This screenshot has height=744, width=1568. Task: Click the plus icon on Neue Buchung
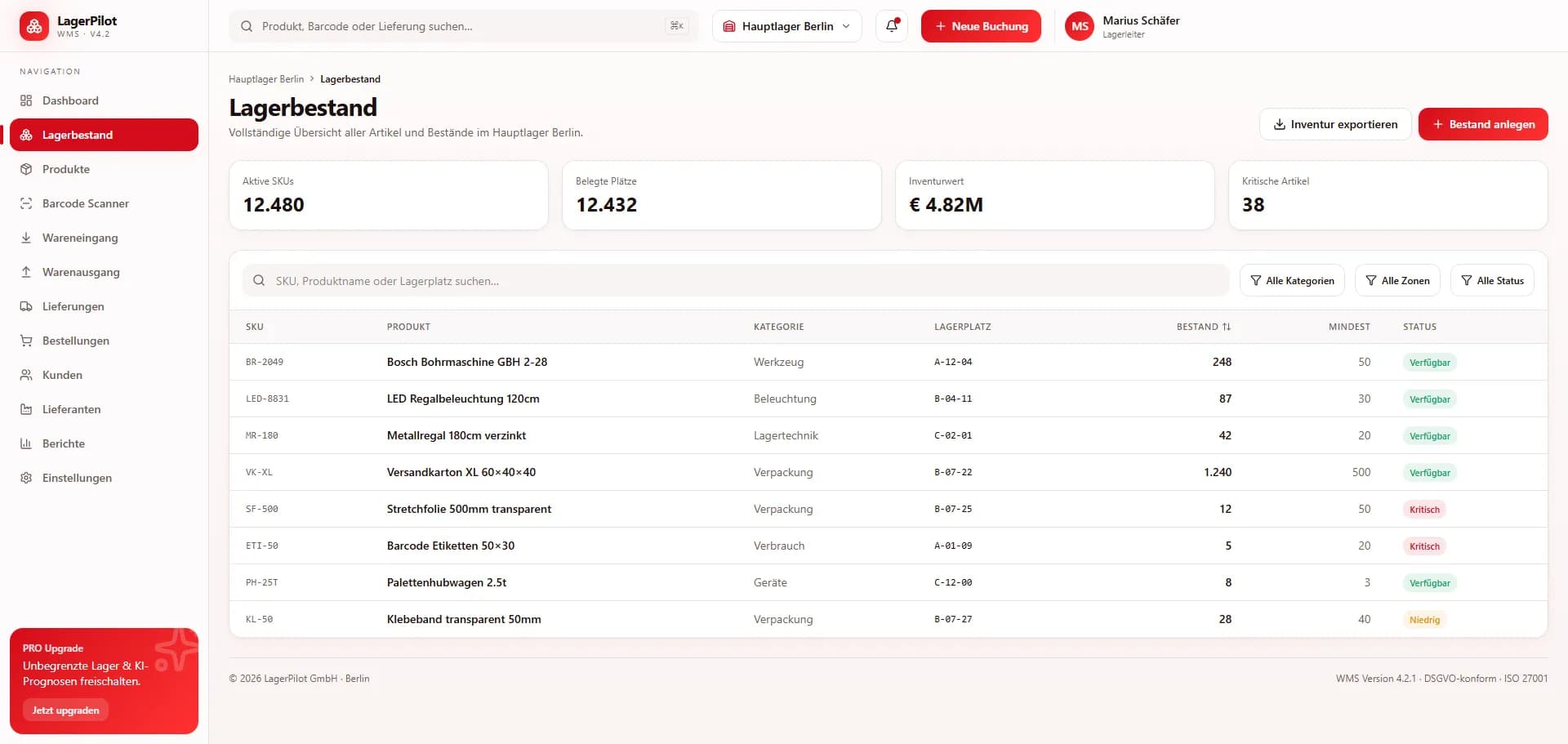click(941, 26)
